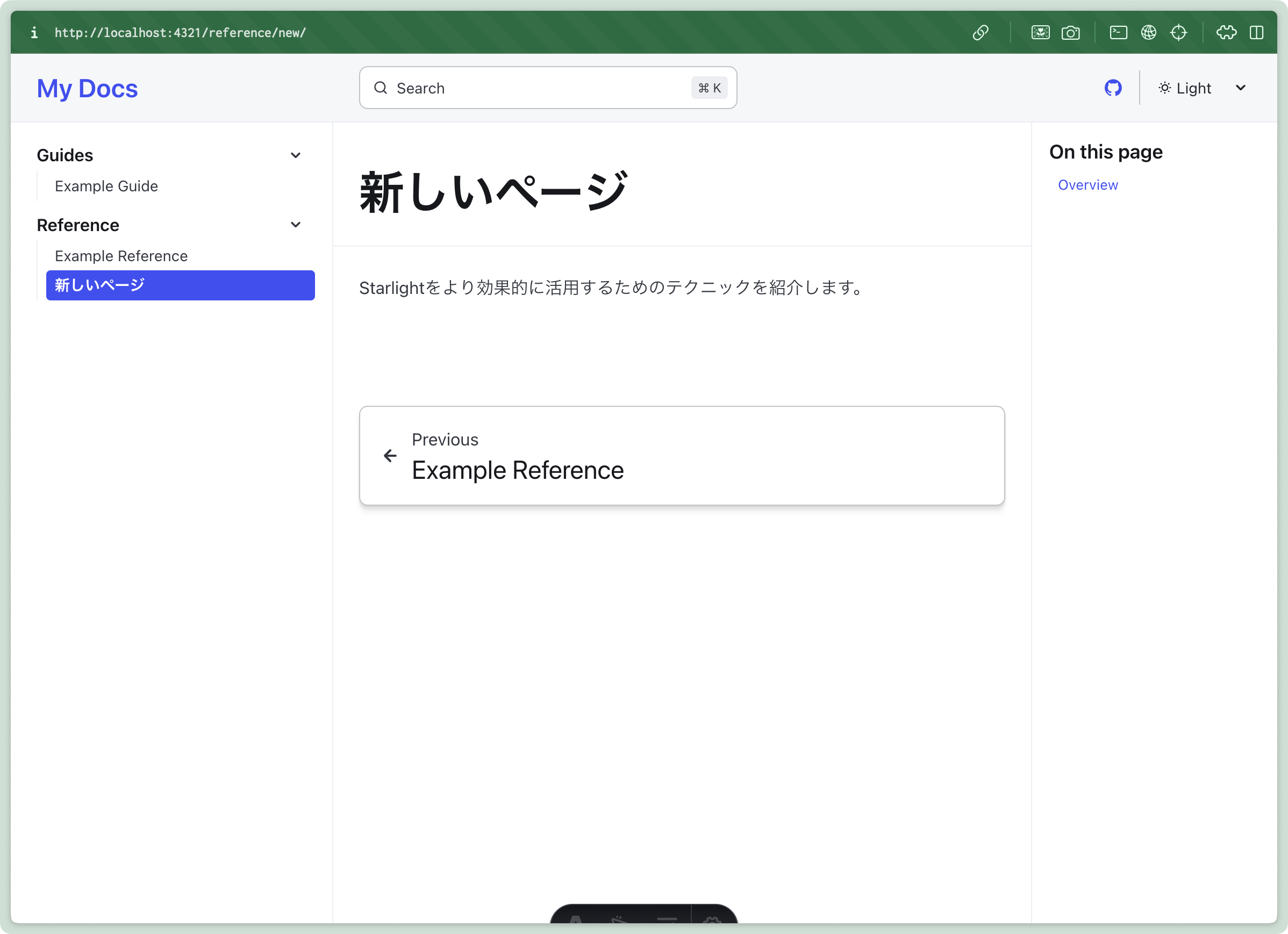Jump to Overview in On this page

(1087, 185)
